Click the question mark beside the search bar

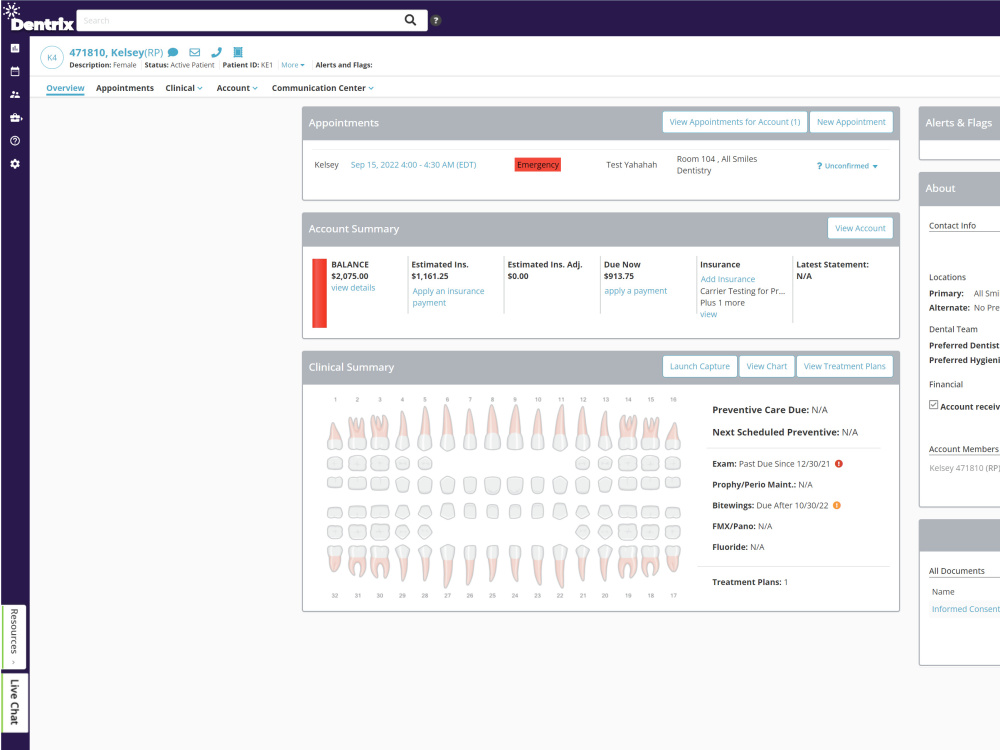point(436,20)
